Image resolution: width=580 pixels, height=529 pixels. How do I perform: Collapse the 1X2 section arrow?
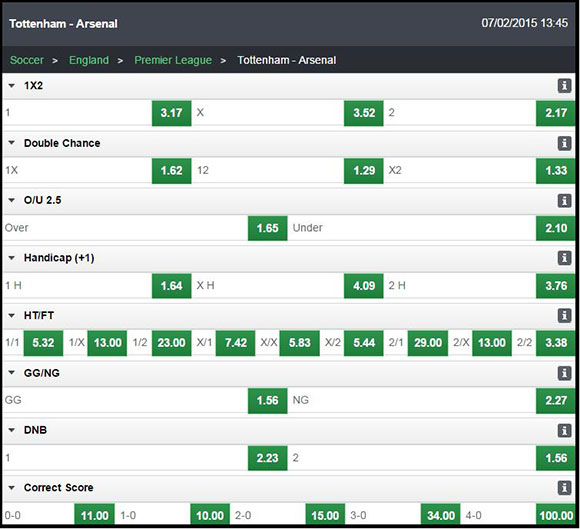[12, 86]
